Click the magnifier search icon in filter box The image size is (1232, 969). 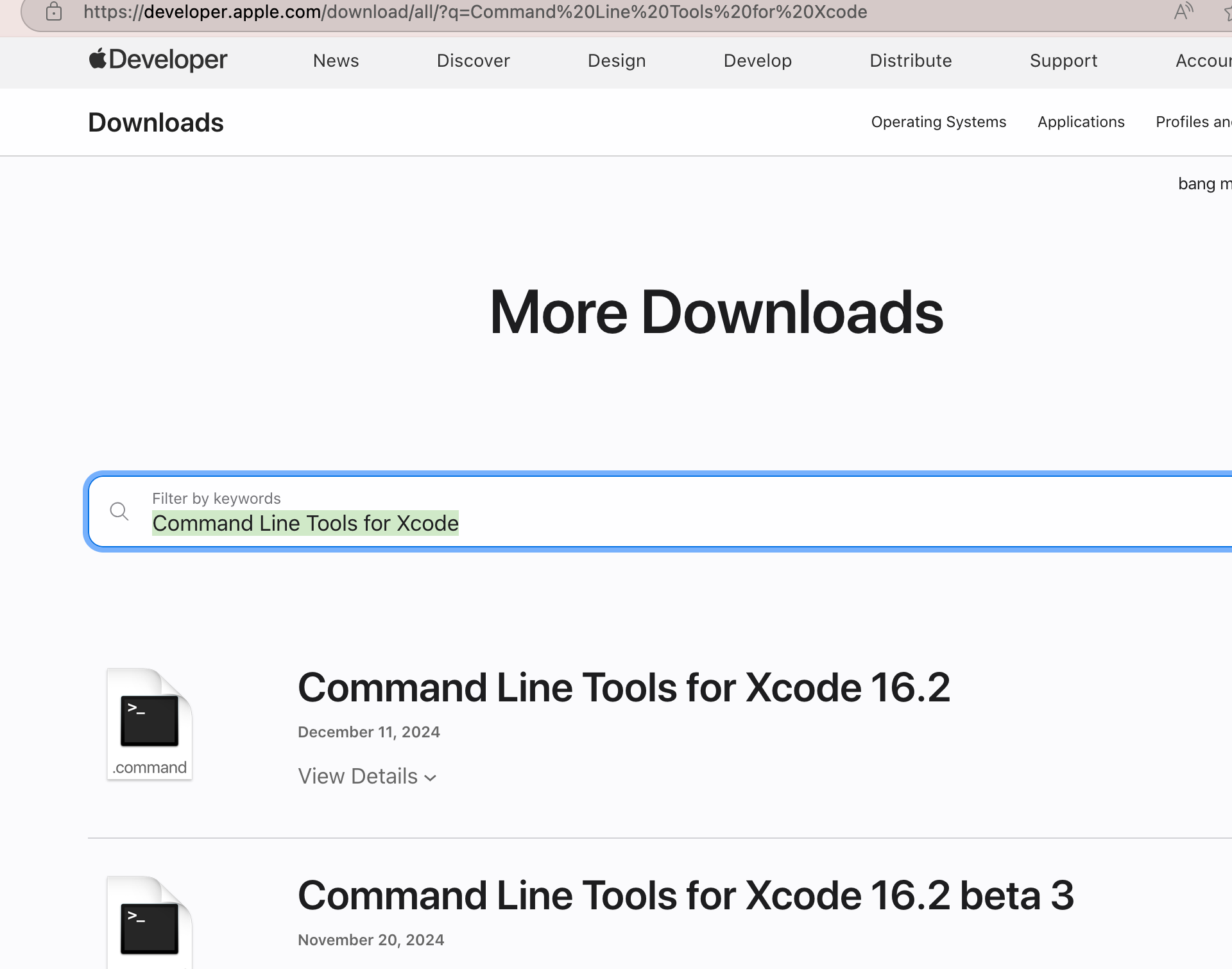tap(119, 511)
